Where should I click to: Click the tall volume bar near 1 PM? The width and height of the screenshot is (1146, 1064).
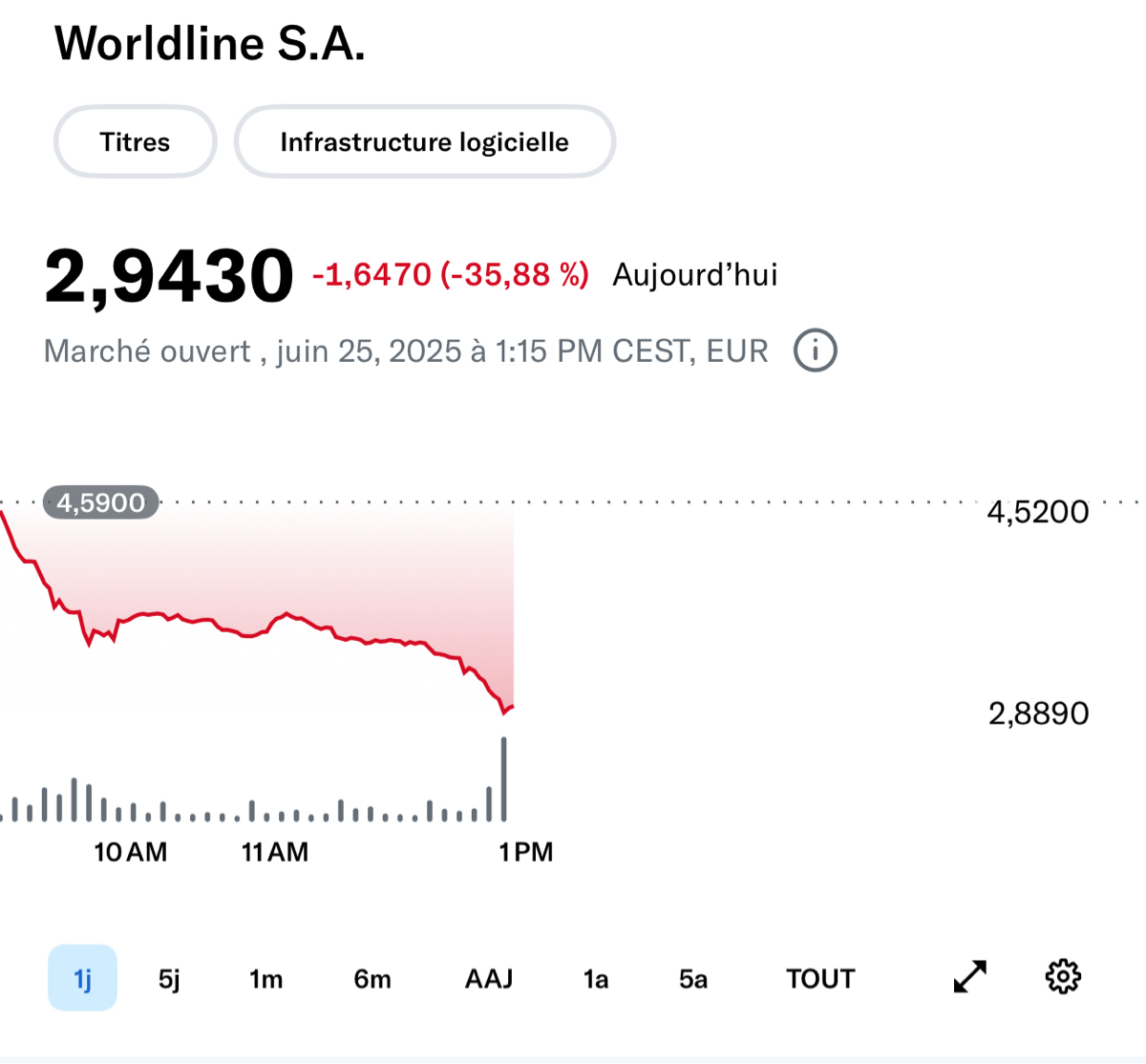click(x=504, y=778)
